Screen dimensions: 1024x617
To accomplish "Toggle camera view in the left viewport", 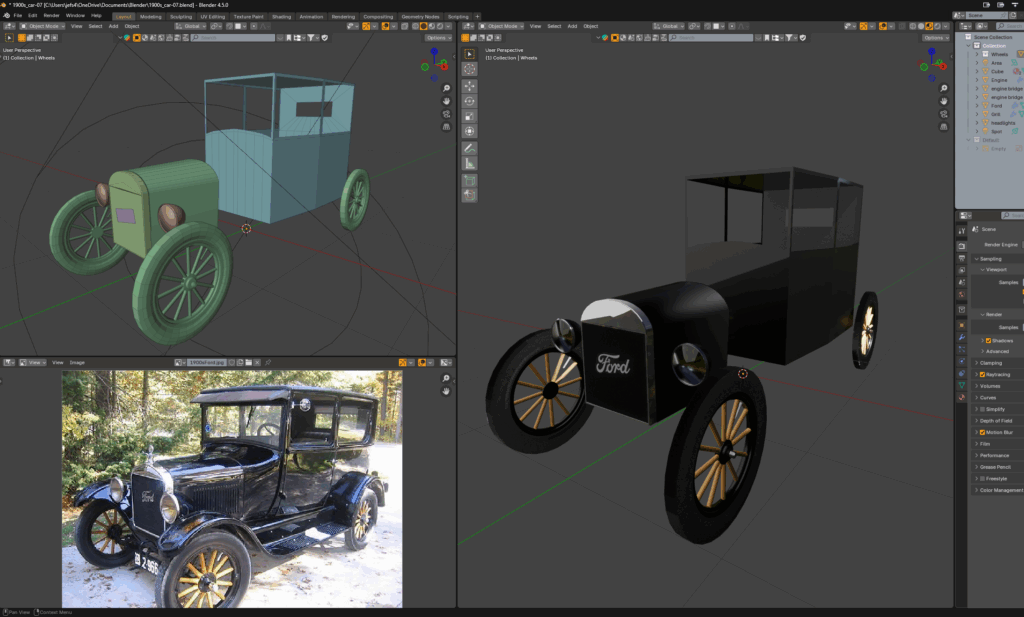I will (x=447, y=114).
